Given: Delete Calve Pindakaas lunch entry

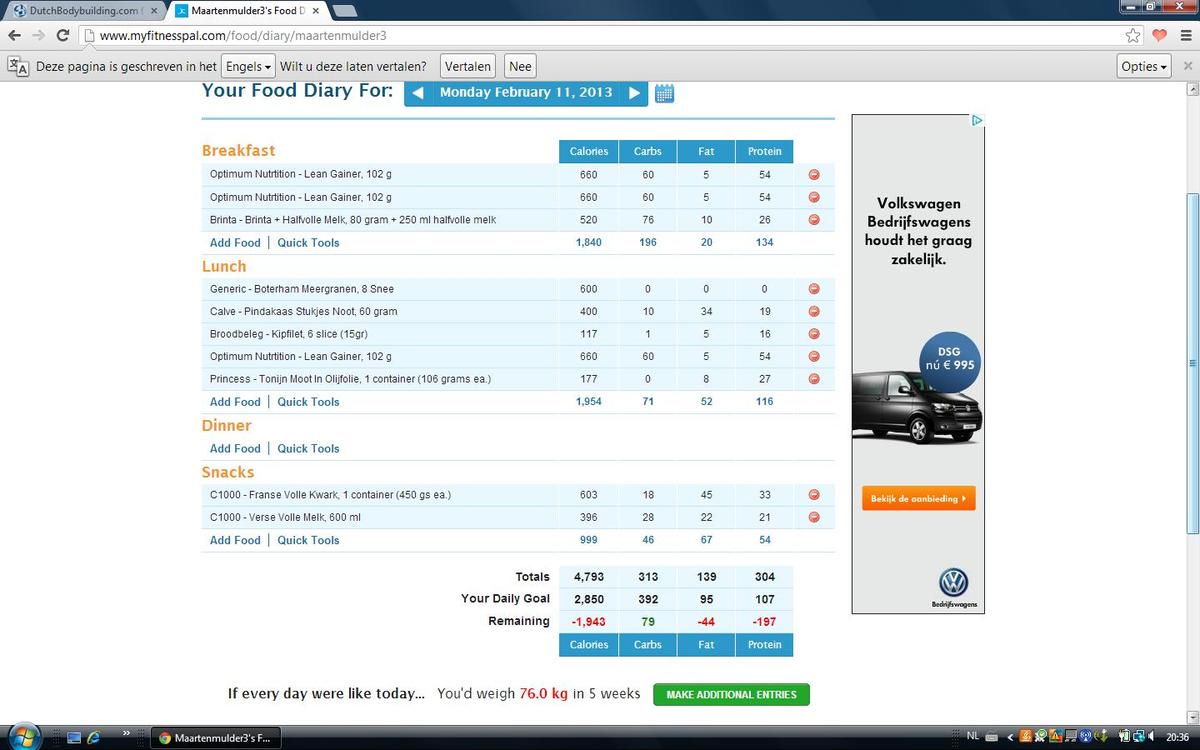Looking at the screenshot, I should 814,312.
